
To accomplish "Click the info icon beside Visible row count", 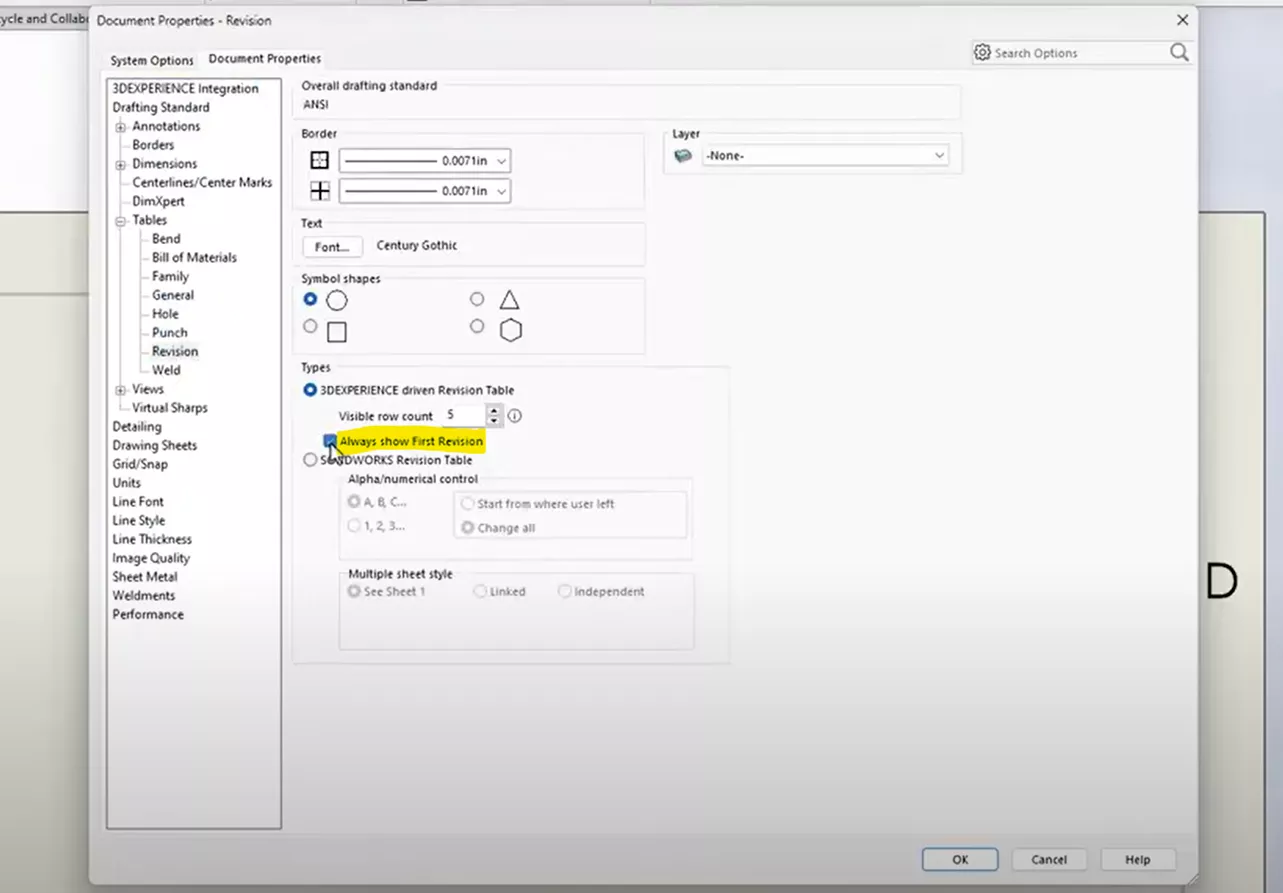I will 515,415.
